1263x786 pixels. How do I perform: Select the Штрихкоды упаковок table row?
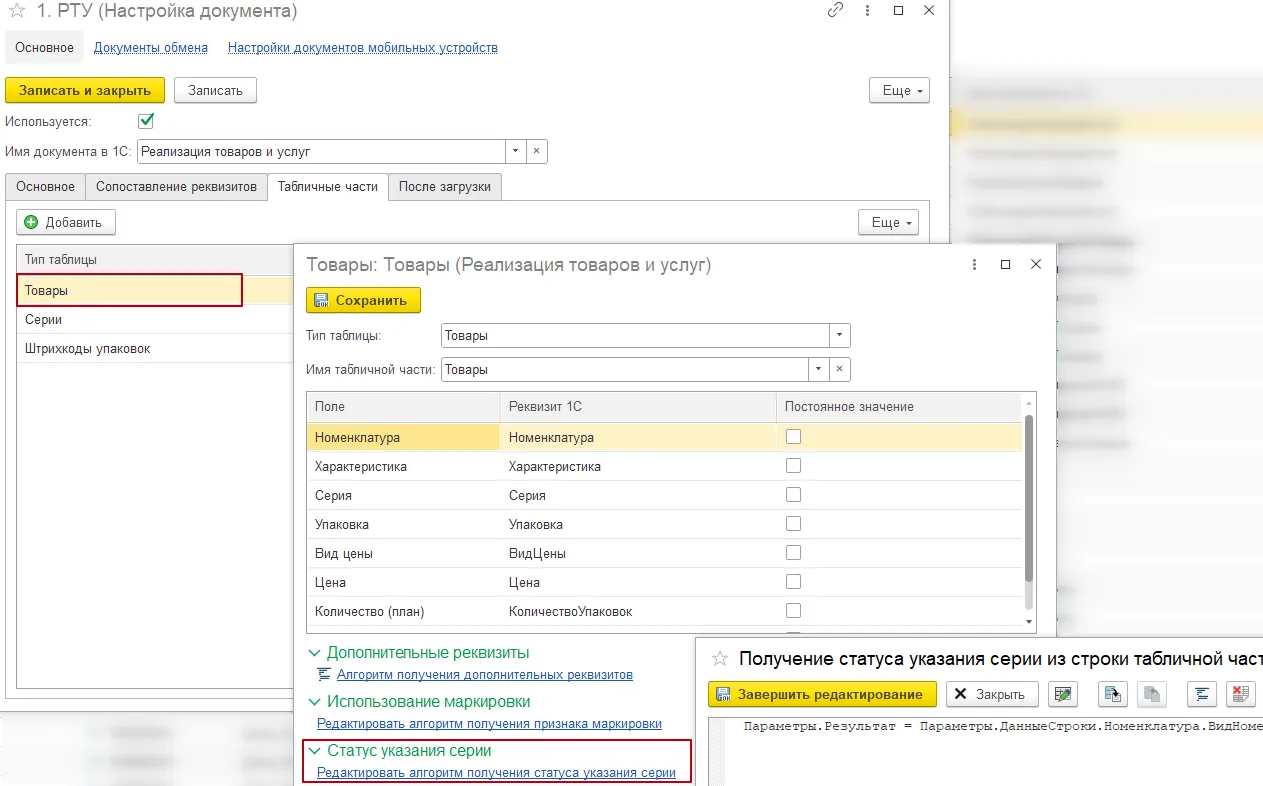(x=88, y=349)
